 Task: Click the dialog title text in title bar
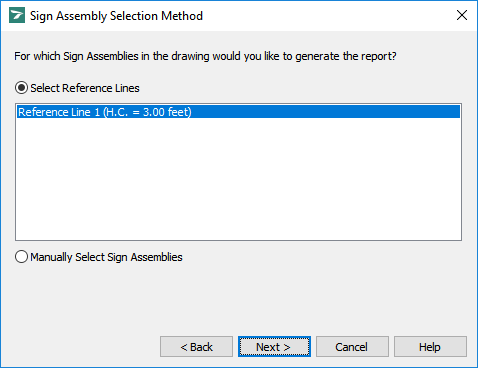(x=116, y=16)
